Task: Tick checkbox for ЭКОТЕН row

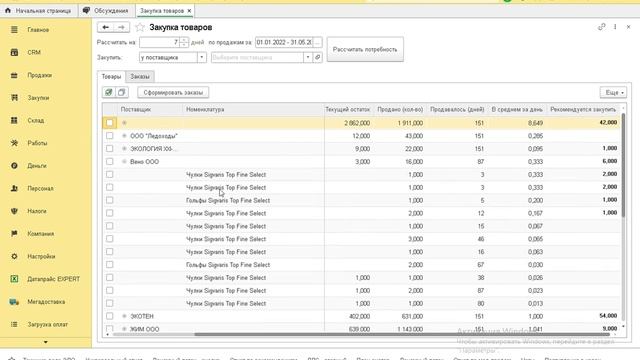Action: (109, 316)
